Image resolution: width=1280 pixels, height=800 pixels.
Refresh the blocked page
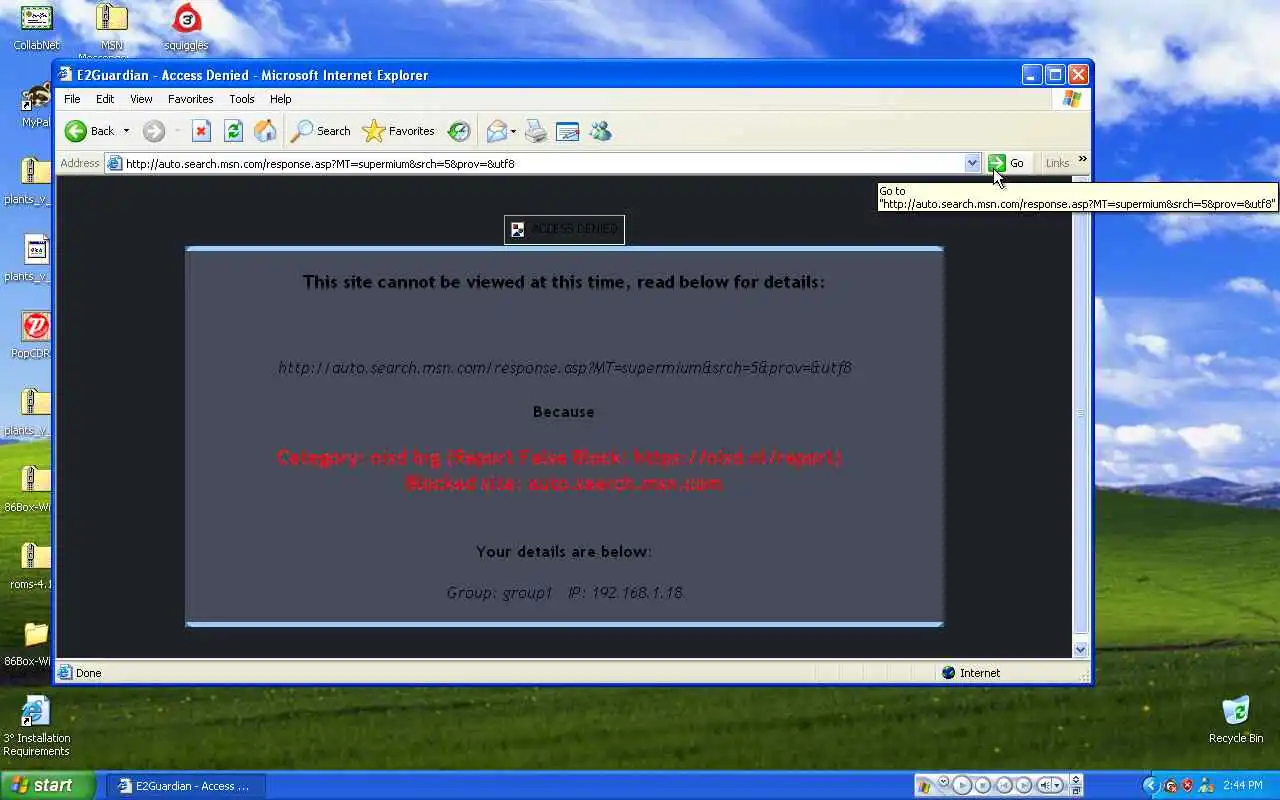pyautogui.click(x=233, y=131)
